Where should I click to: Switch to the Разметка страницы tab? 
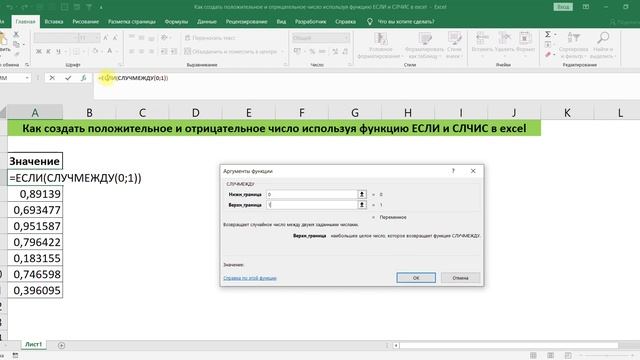(x=131, y=22)
